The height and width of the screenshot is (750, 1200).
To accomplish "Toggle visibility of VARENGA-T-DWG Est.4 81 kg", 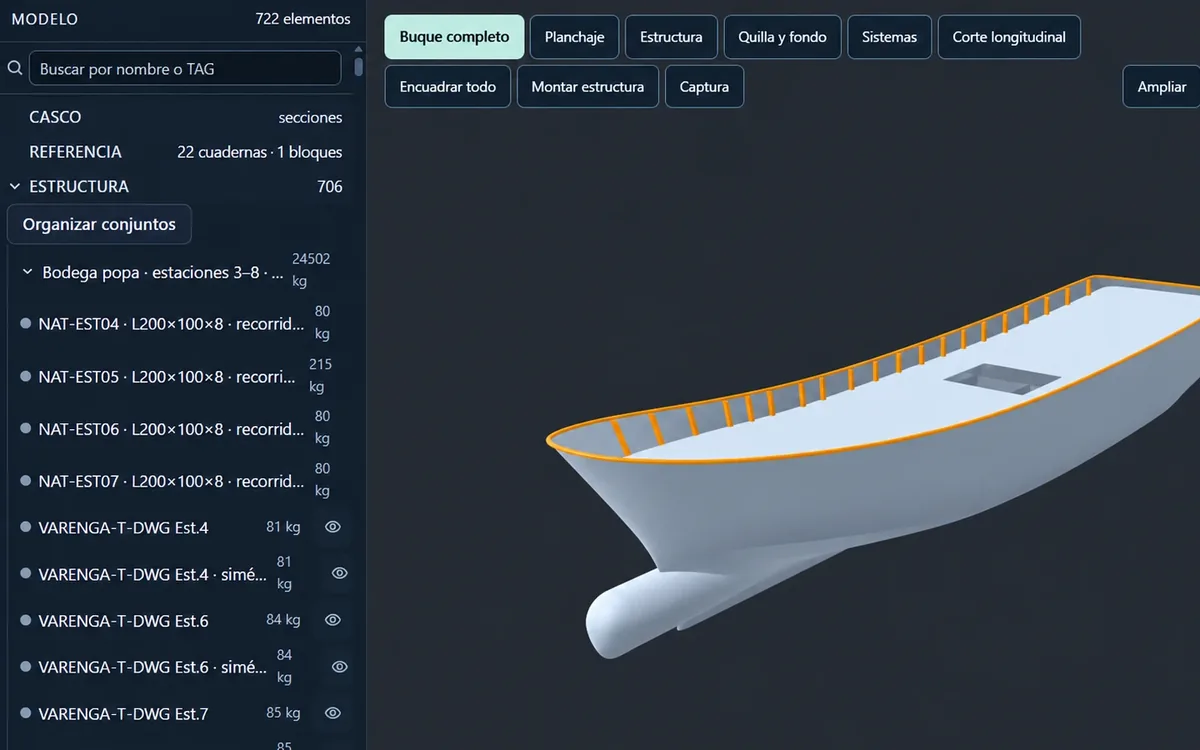I will click(333, 527).
